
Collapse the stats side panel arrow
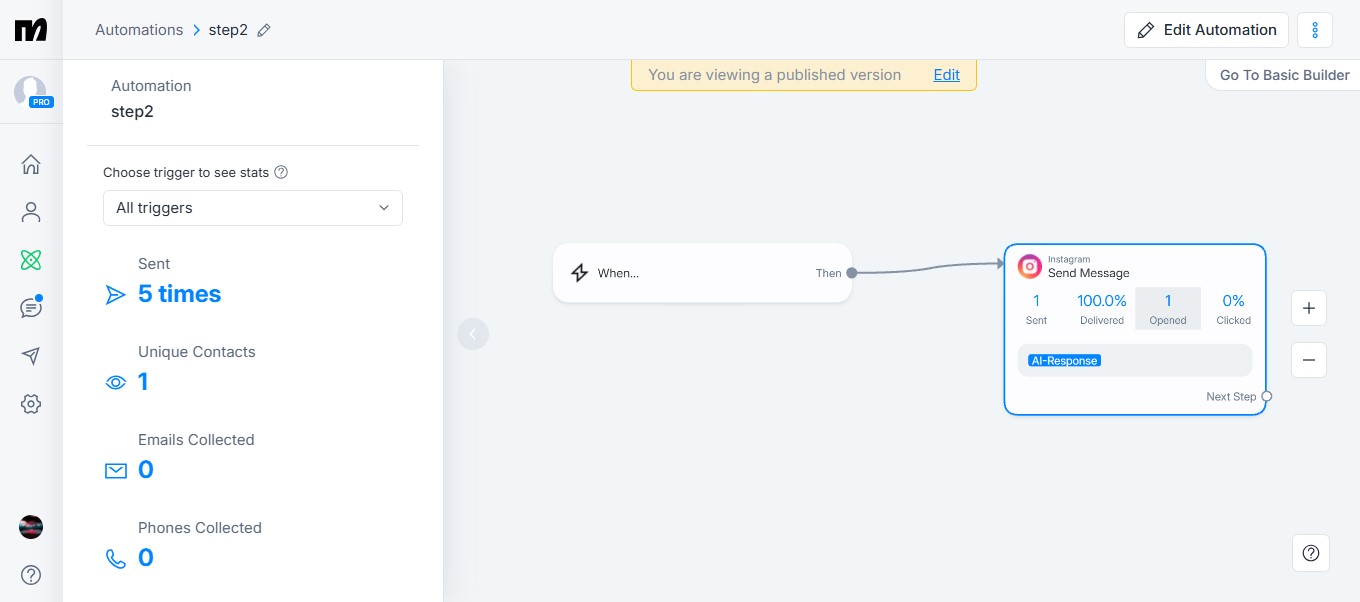tap(473, 334)
